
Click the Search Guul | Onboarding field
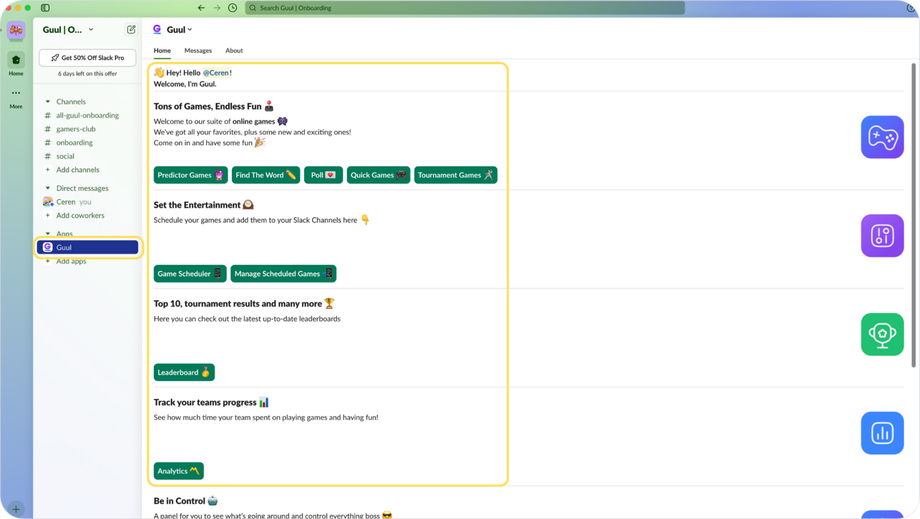click(x=465, y=8)
